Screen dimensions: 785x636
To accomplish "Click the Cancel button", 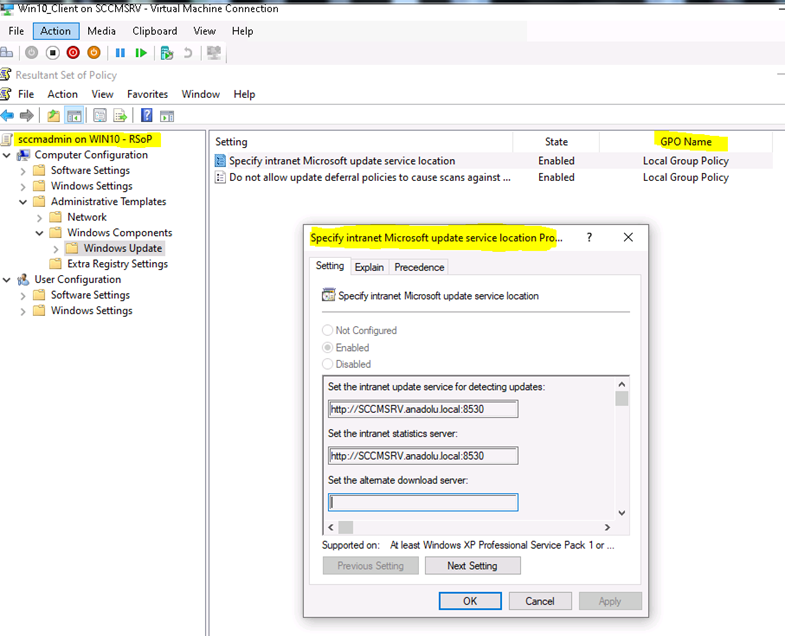I will point(540,601).
